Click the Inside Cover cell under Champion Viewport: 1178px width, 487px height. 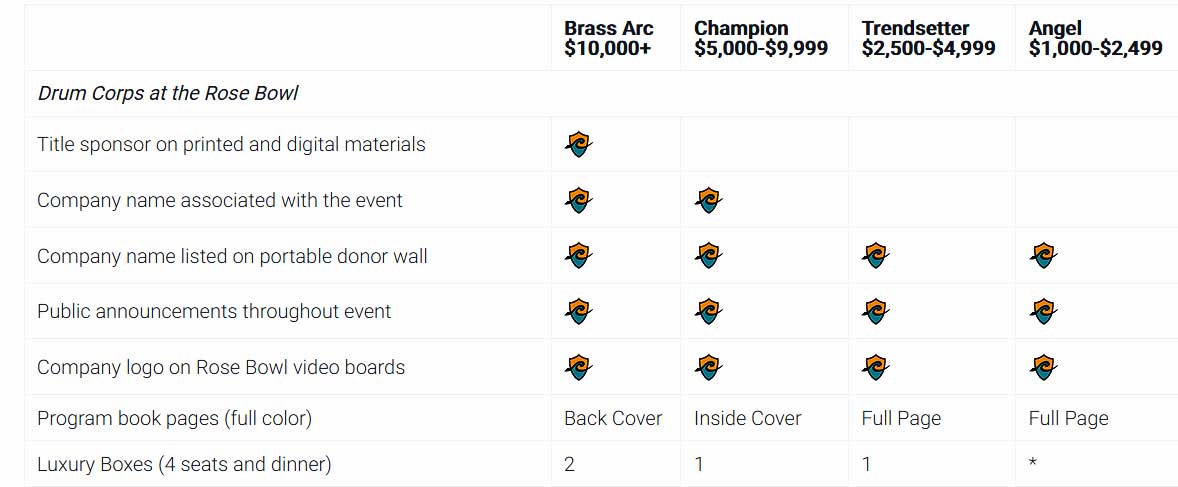747,418
